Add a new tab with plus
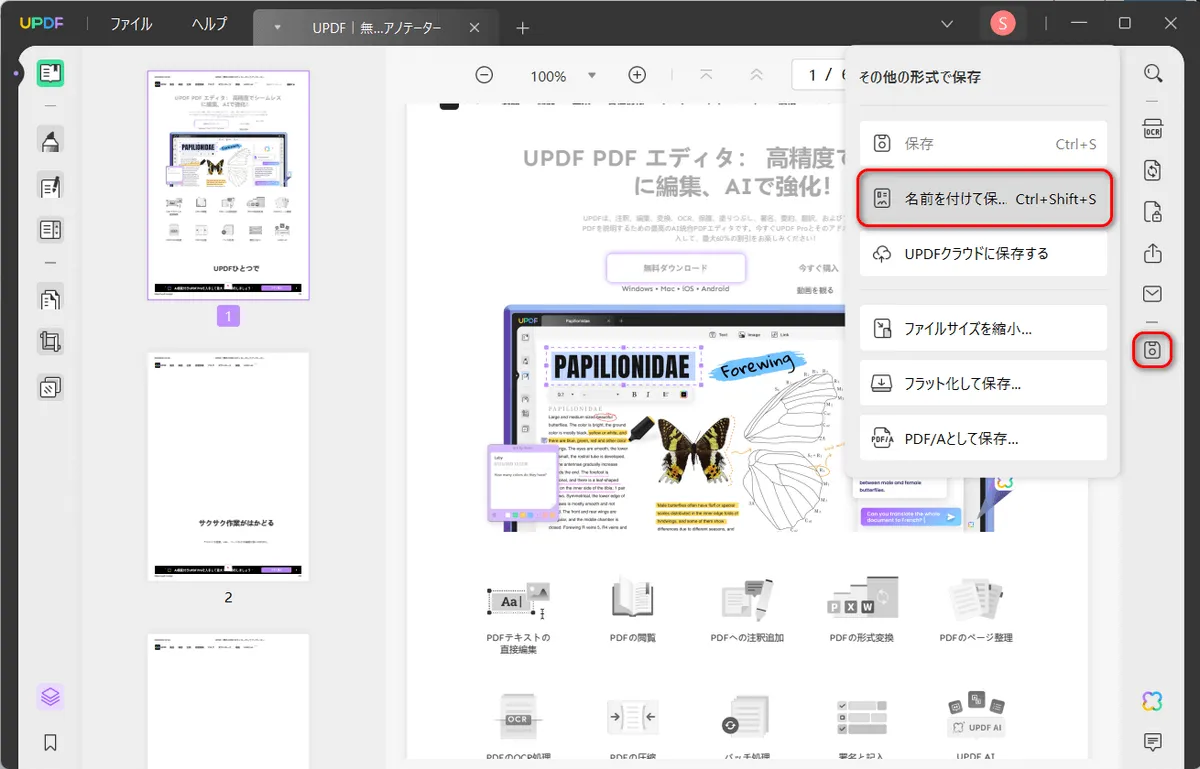Image resolution: width=1200 pixels, height=769 pixels. pyautogui.click(x=522, y=28)
